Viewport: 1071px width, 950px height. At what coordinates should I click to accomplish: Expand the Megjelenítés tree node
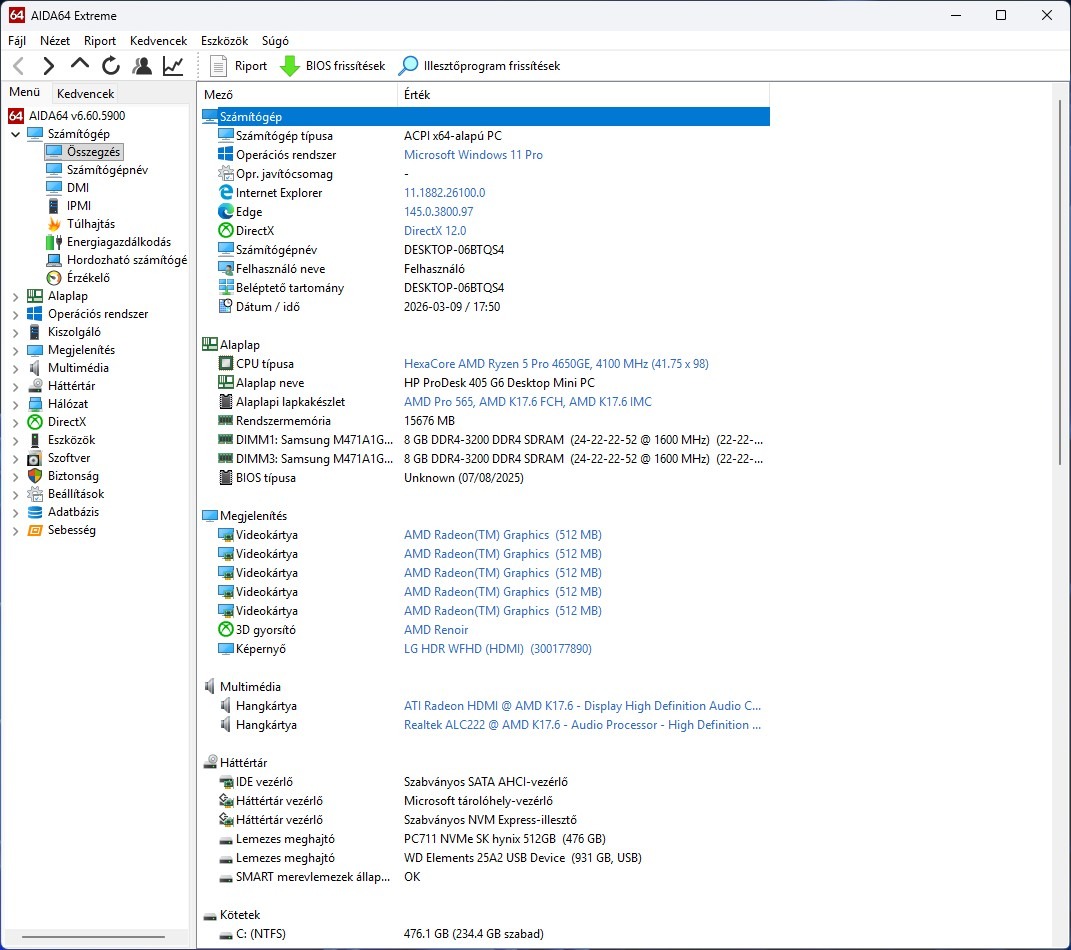pyautogui.click(x=15, y=350)
